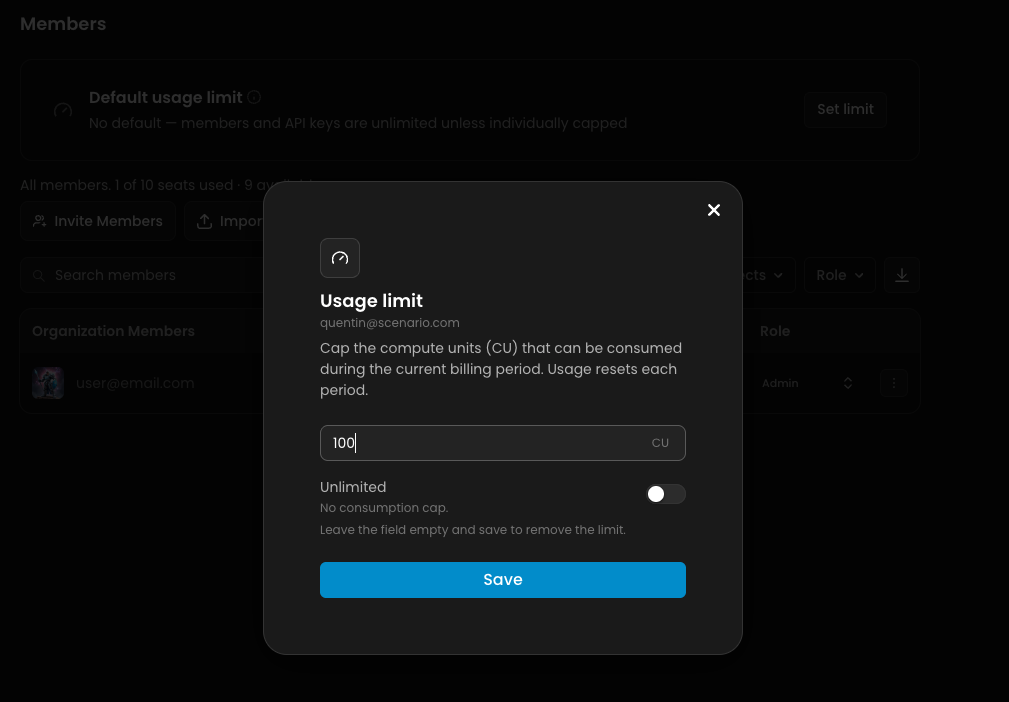Viewport: 1009px width, 702px height.
Task: Open the partially hidden projects filter dropdown
Action: pyautogui.click(x=768, y=275)
